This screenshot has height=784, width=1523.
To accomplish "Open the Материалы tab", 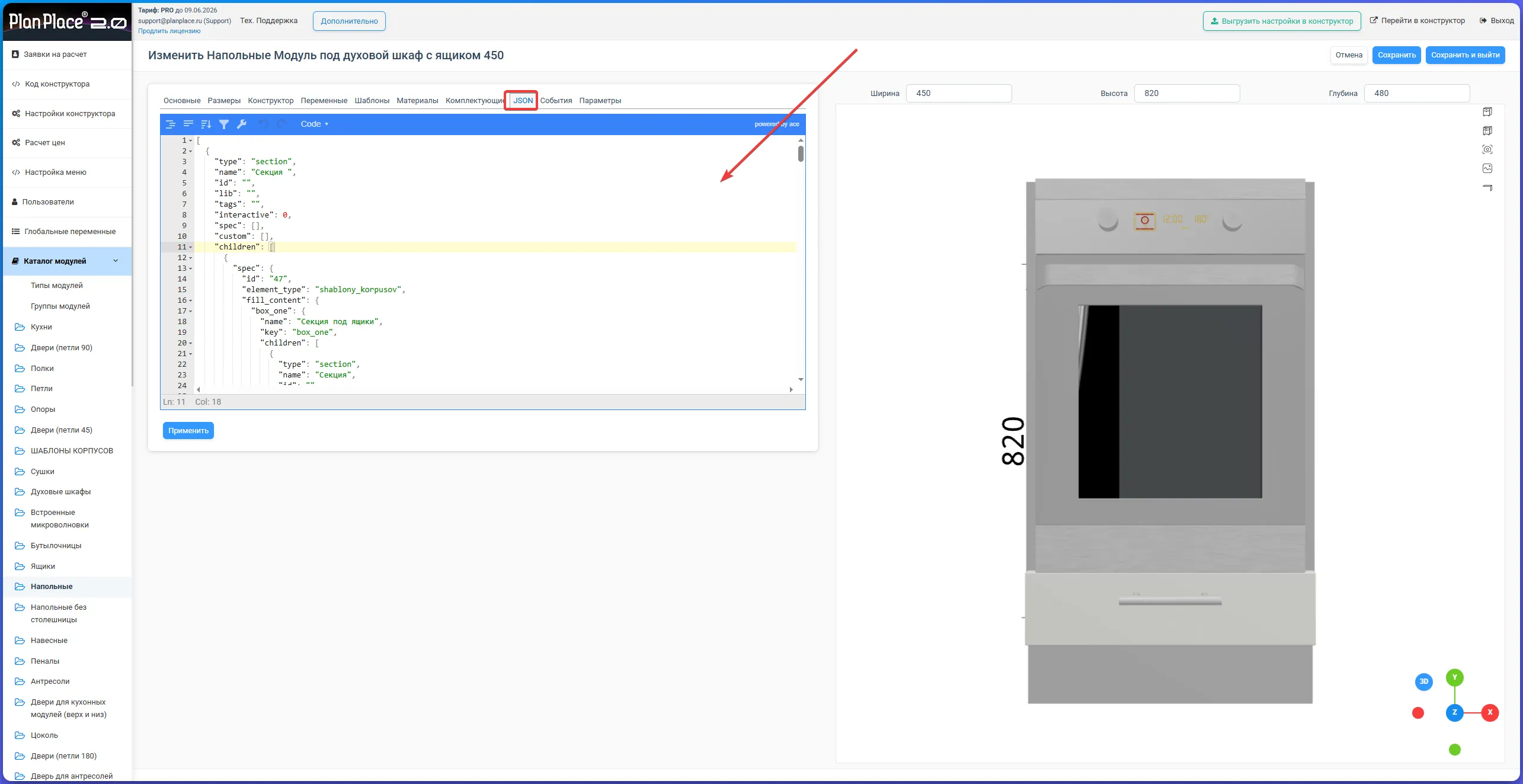I will tap(417, 101).
